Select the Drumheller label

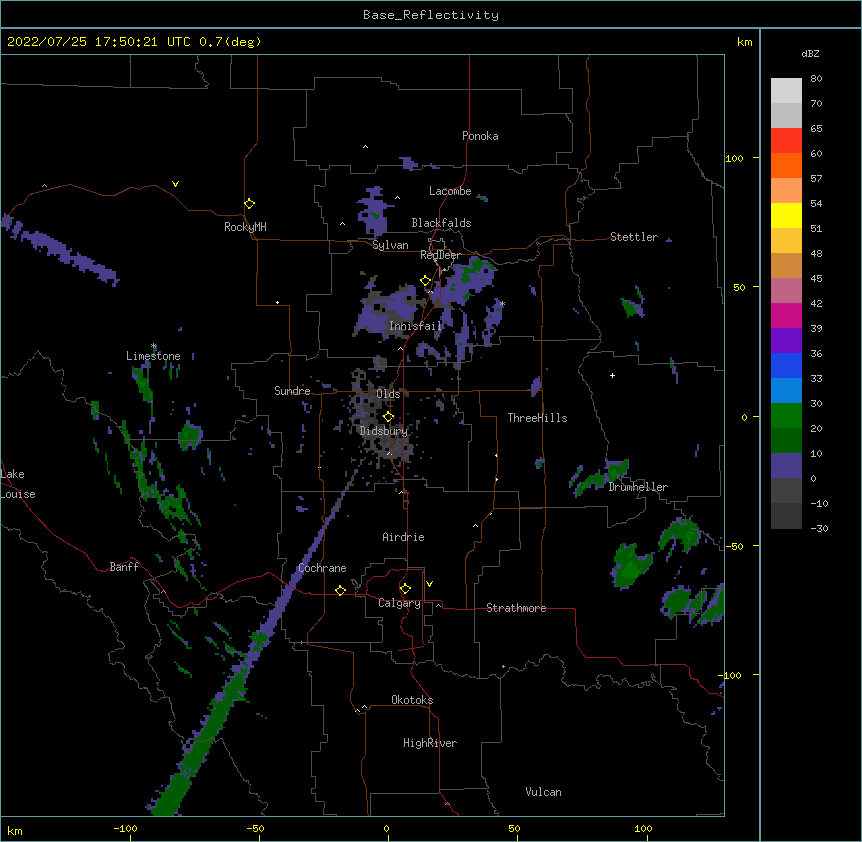[x=638, y=487]
